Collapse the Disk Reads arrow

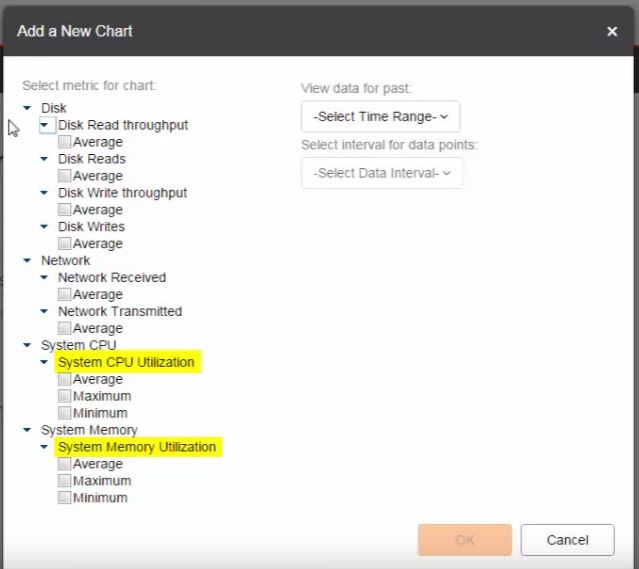(x=44, y=159)
